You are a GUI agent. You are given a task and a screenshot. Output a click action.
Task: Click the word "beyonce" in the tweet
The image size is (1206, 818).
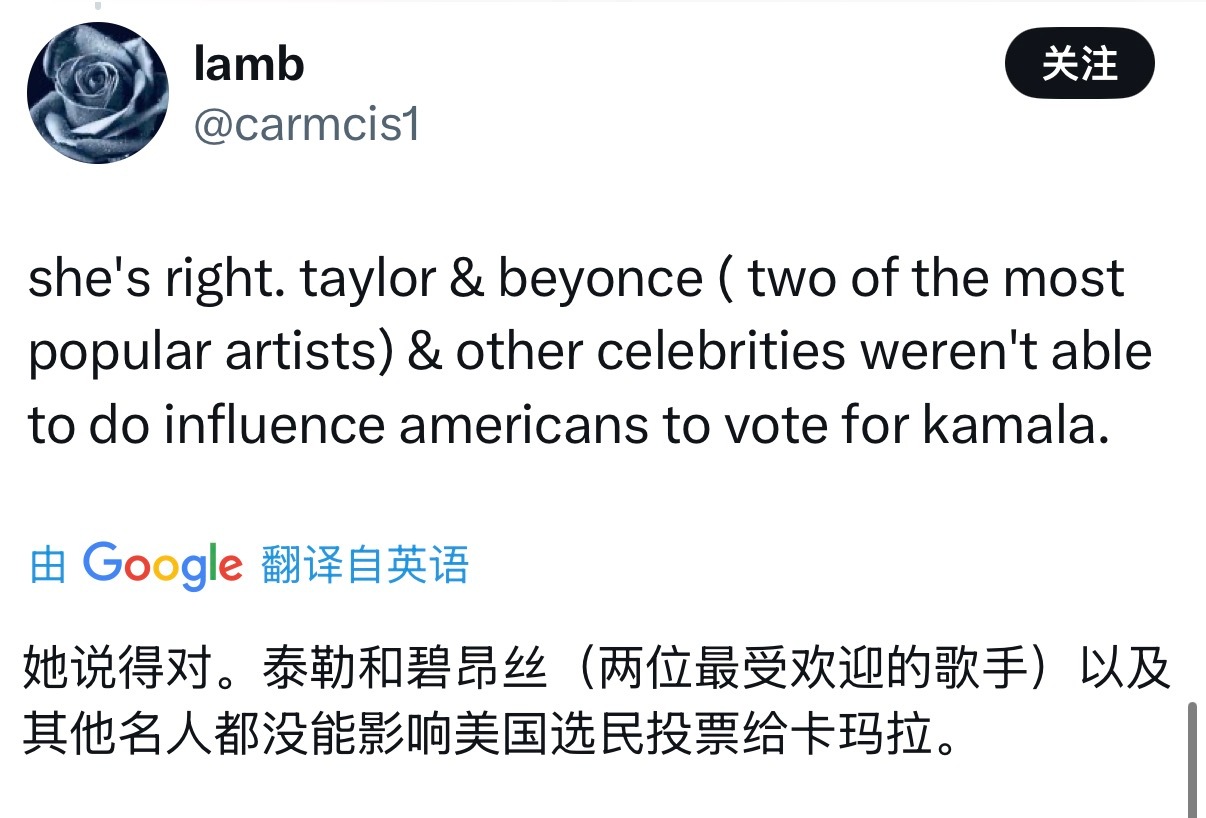tap(600, 280)
